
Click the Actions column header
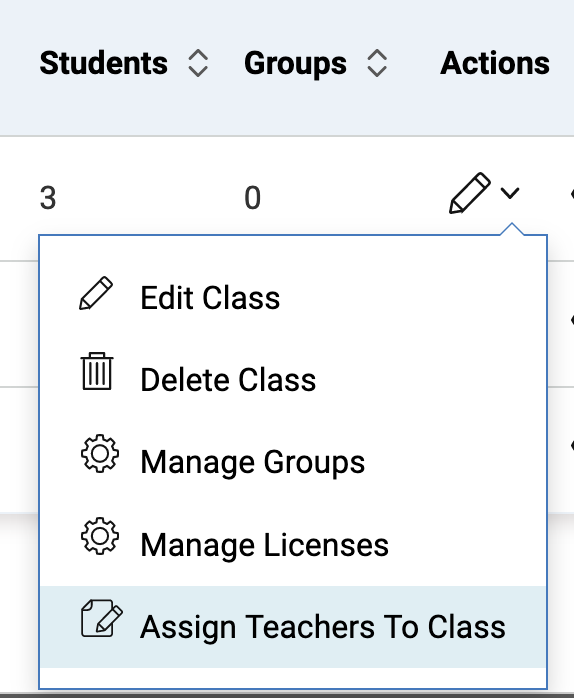coord(495,63)
